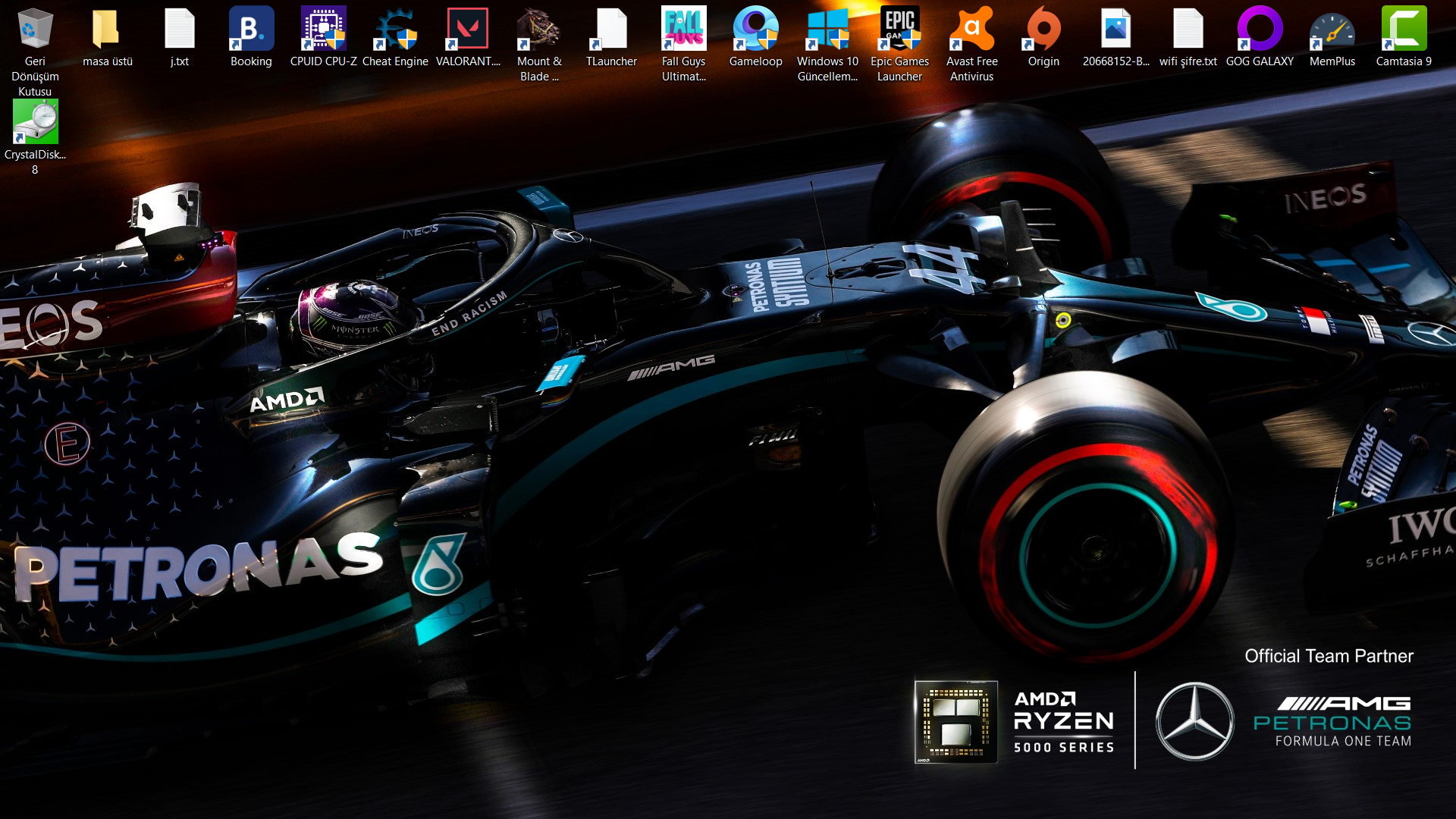1456x819 pixels.
Task: Launch MemPlus
Action: pos(1332,36)
